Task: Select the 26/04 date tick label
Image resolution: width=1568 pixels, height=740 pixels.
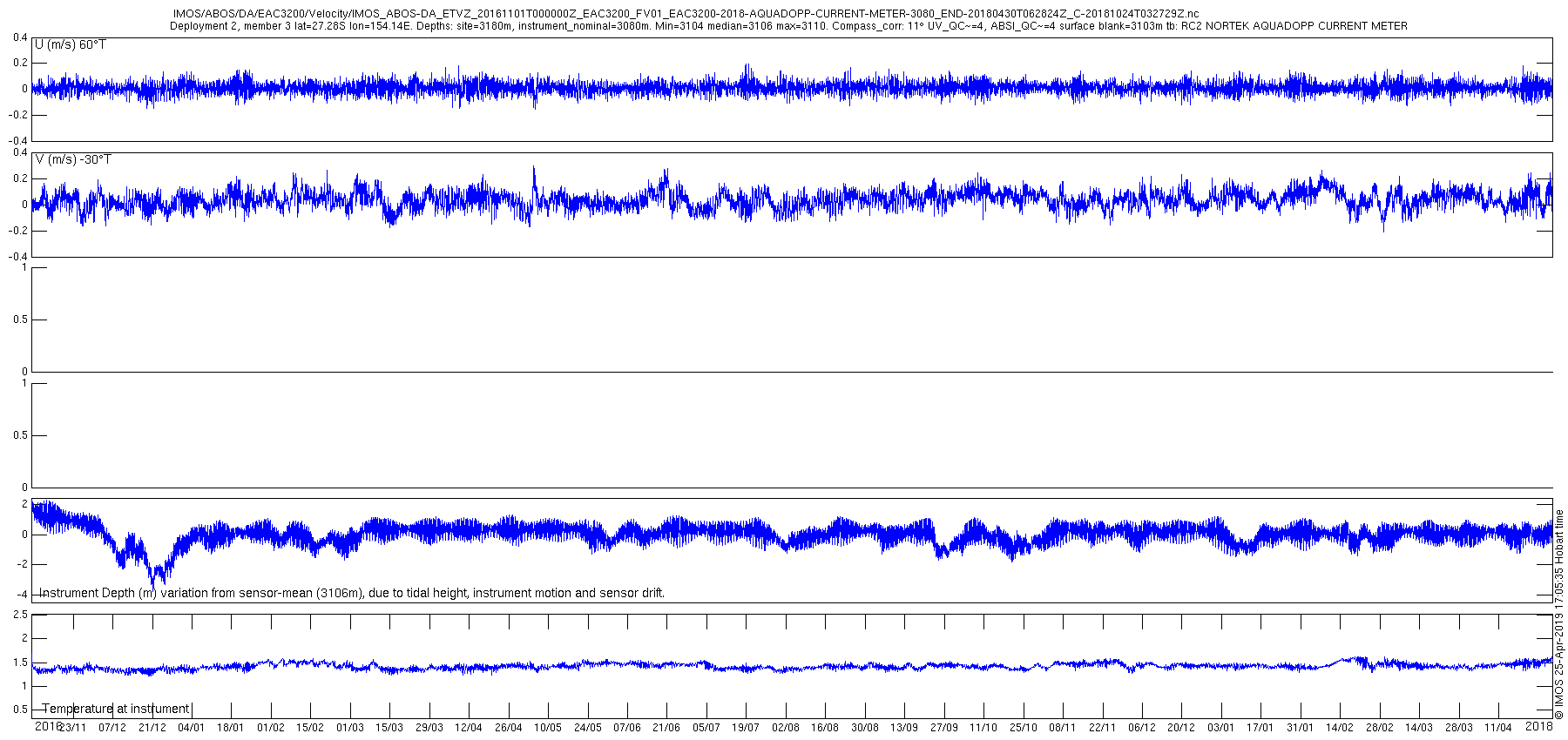Action: [509, 728]
